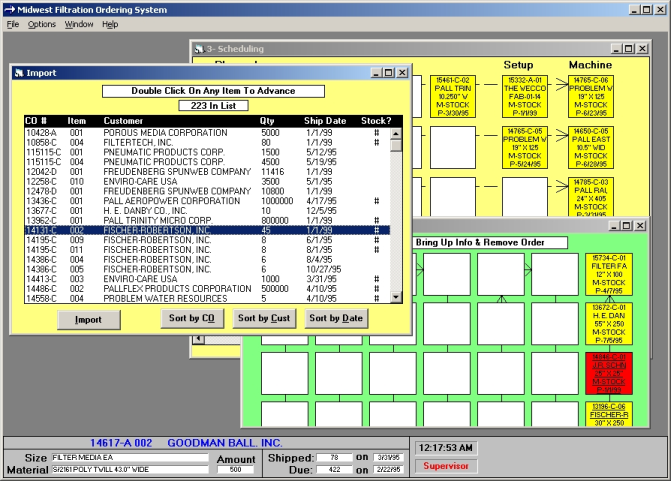Click the Amount field showing 500
The height and width of the screenshot is (481, 671).
pyautogui.click(x=235, y=469)
